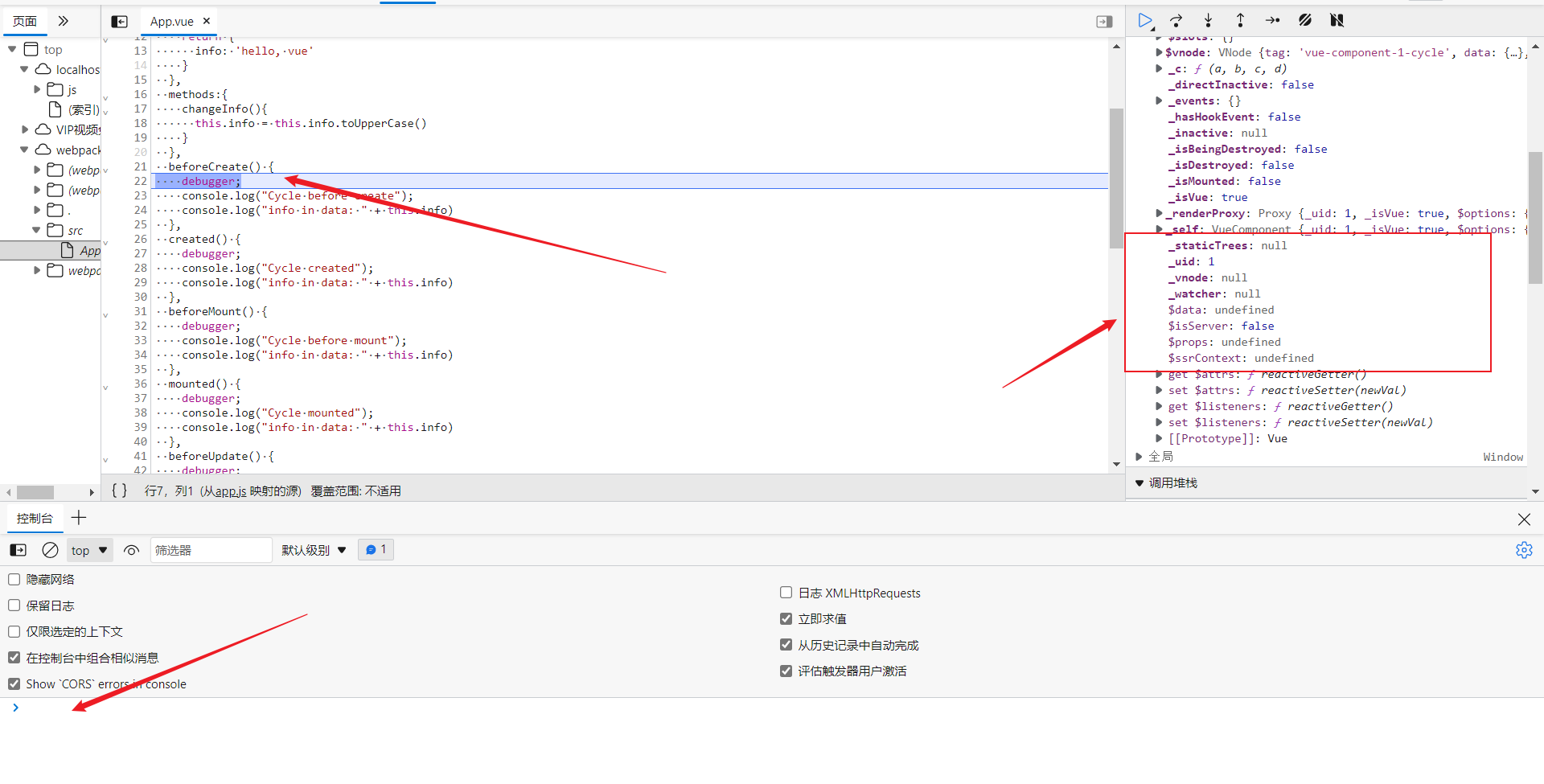Uncheck 立即求值 option

pos(786,618)
